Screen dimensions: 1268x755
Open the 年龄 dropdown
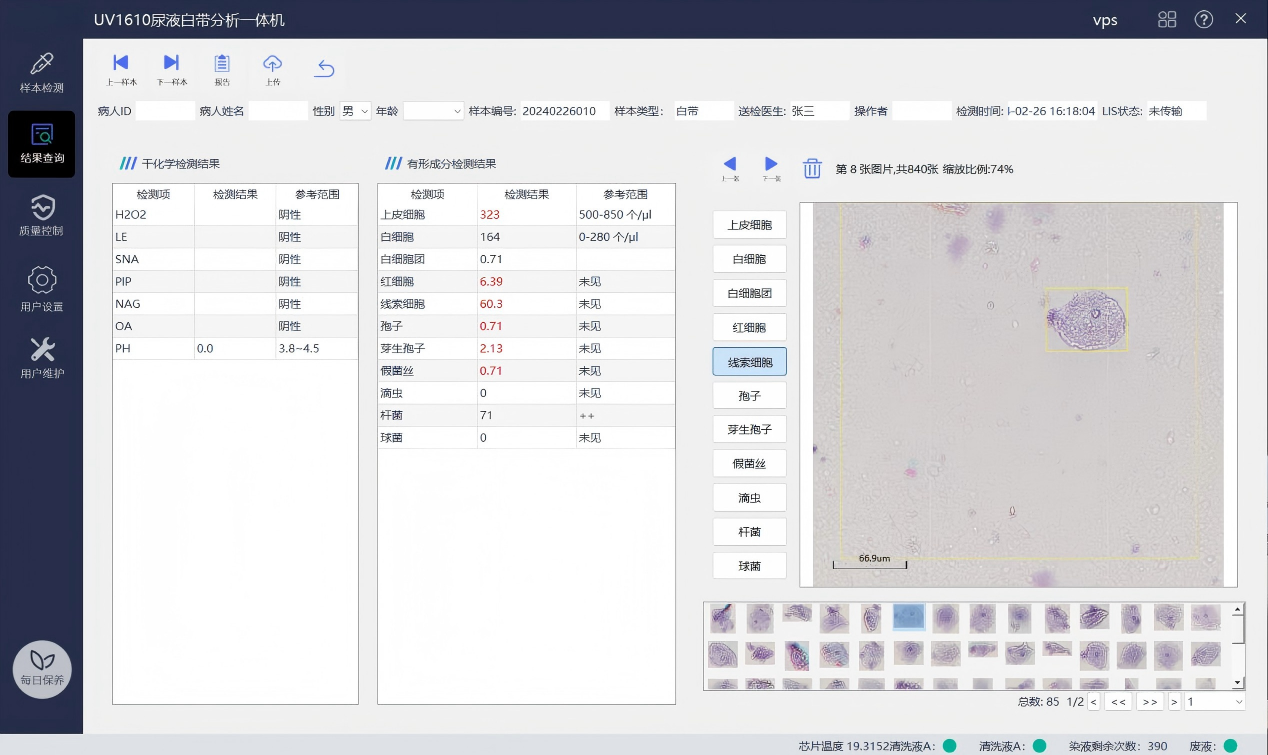434,111
